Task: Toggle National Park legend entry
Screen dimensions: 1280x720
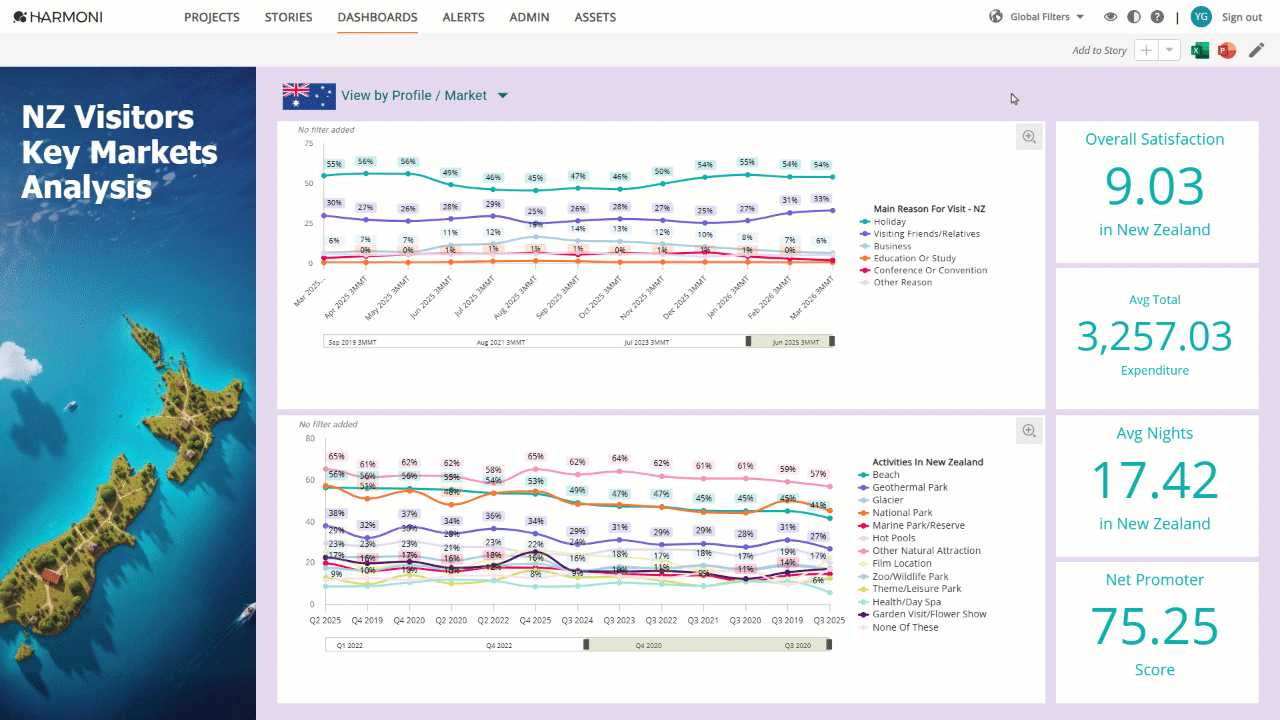Action: click(x=895, y=513)
